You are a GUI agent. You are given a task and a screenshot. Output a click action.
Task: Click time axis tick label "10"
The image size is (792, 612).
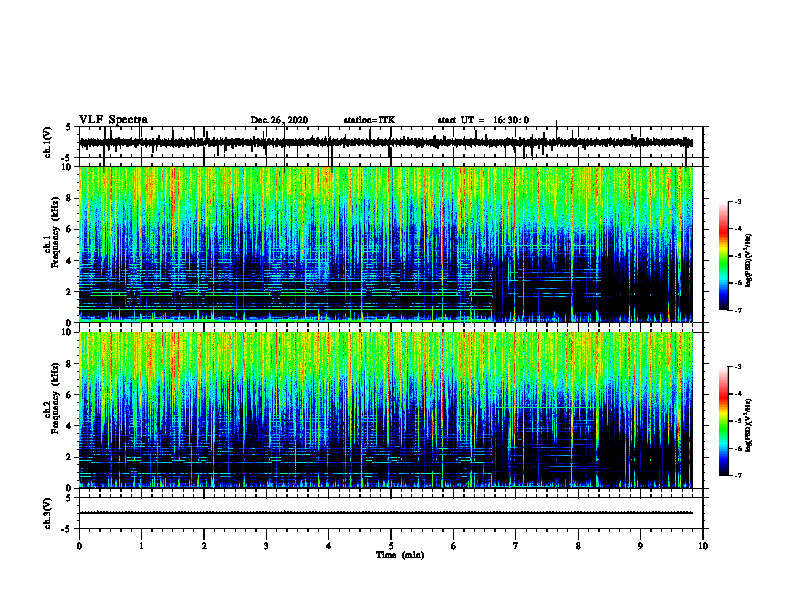point(703,546)
